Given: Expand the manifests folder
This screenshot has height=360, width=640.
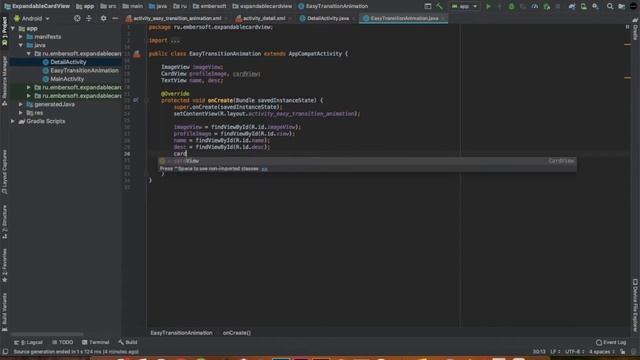Looking at the screenshot, I should coord(21,37).
